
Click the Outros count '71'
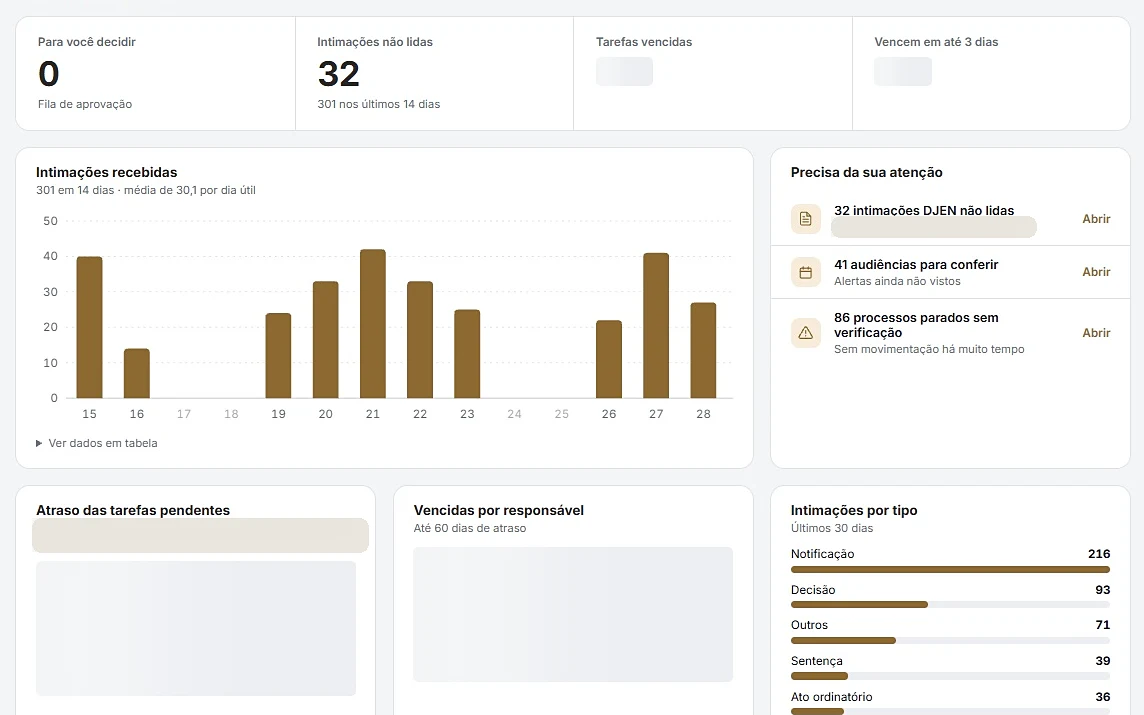click(1102, 625)
